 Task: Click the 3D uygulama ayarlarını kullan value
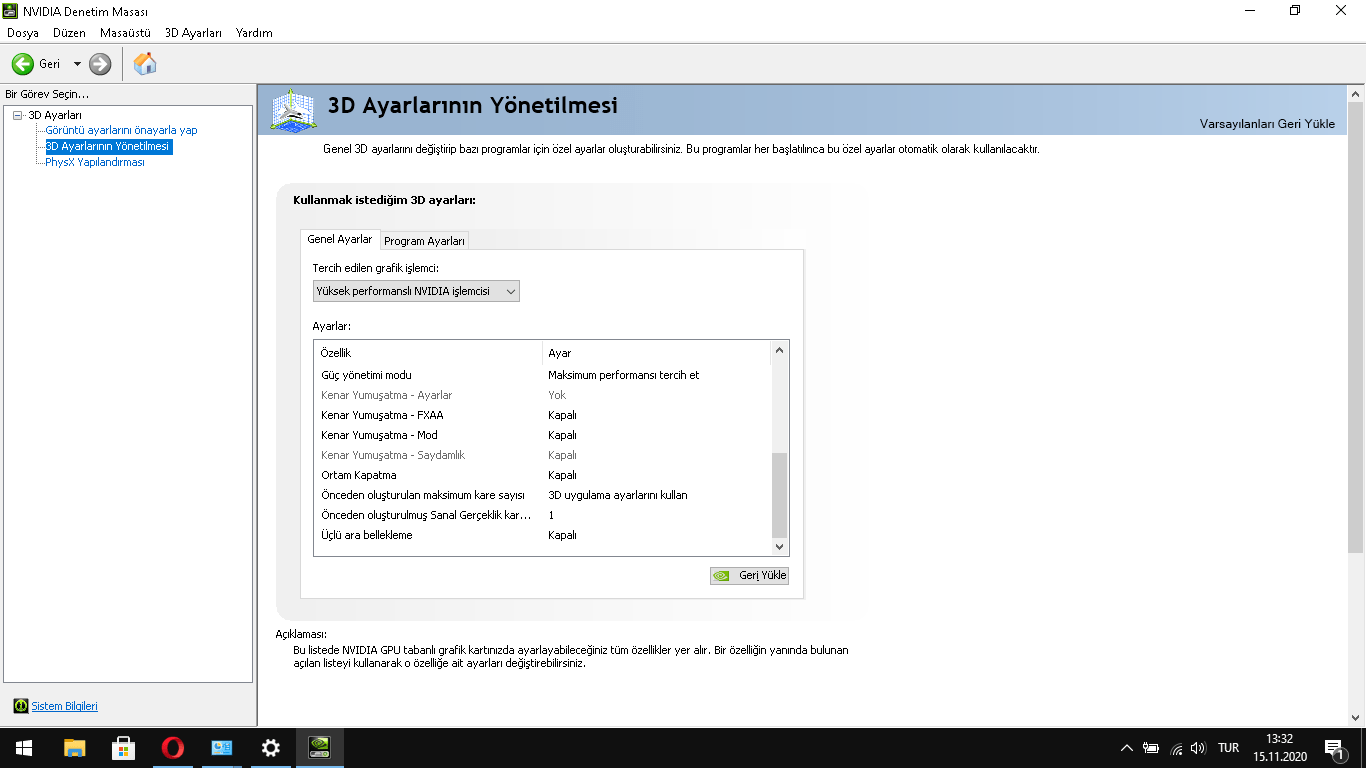pyautogui.click(x=618, y=495)
